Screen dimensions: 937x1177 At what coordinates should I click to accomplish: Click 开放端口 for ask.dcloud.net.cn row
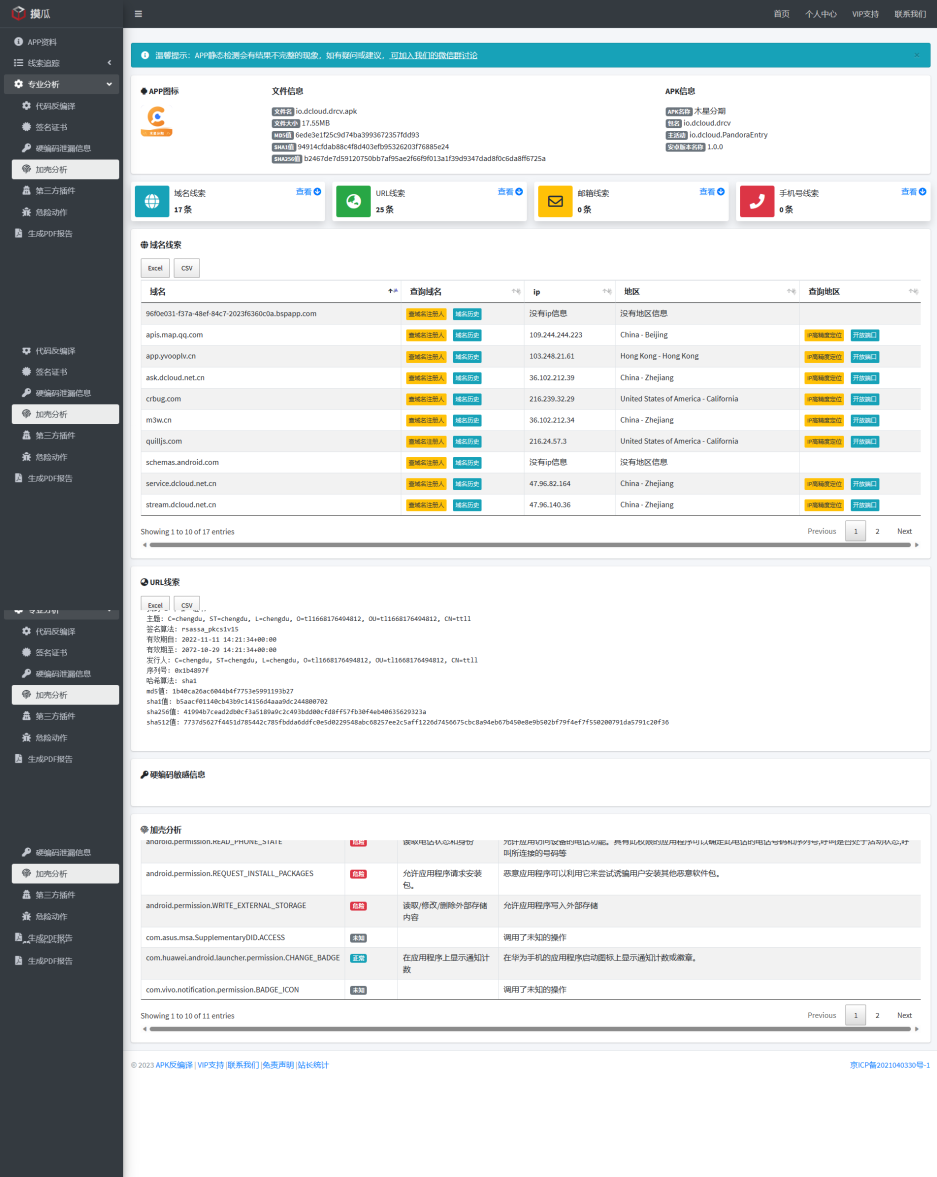(865, 378)
